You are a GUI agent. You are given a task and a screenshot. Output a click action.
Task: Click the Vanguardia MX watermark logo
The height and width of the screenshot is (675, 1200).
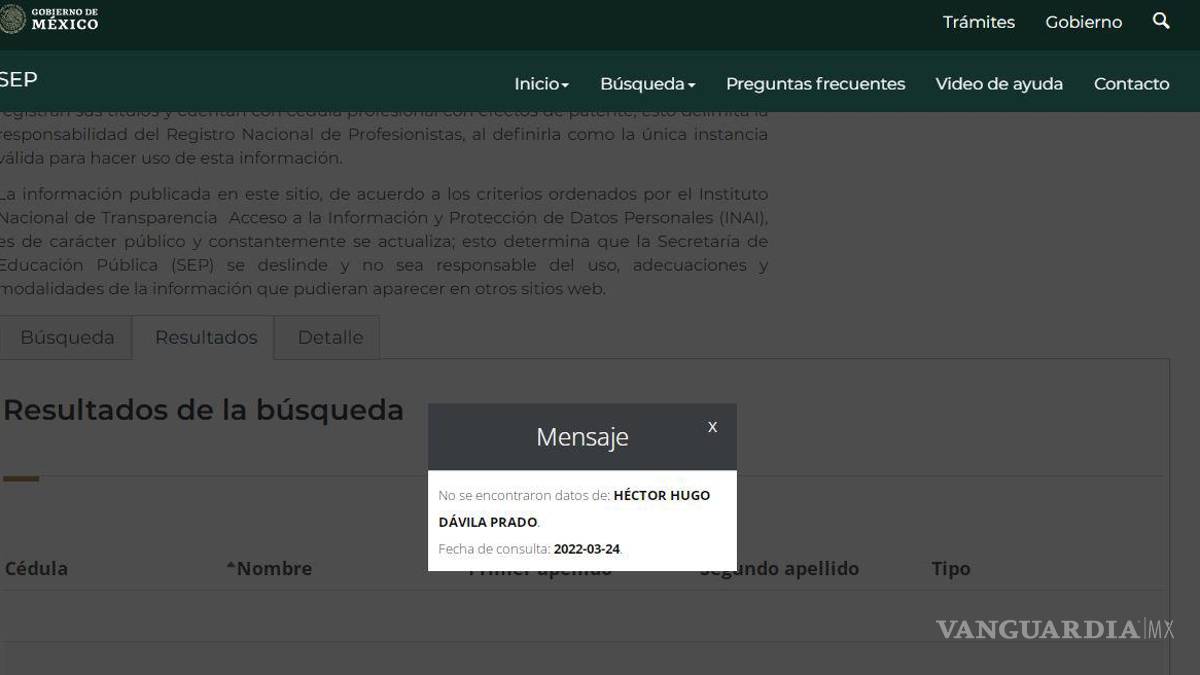tap(1053, 630)
